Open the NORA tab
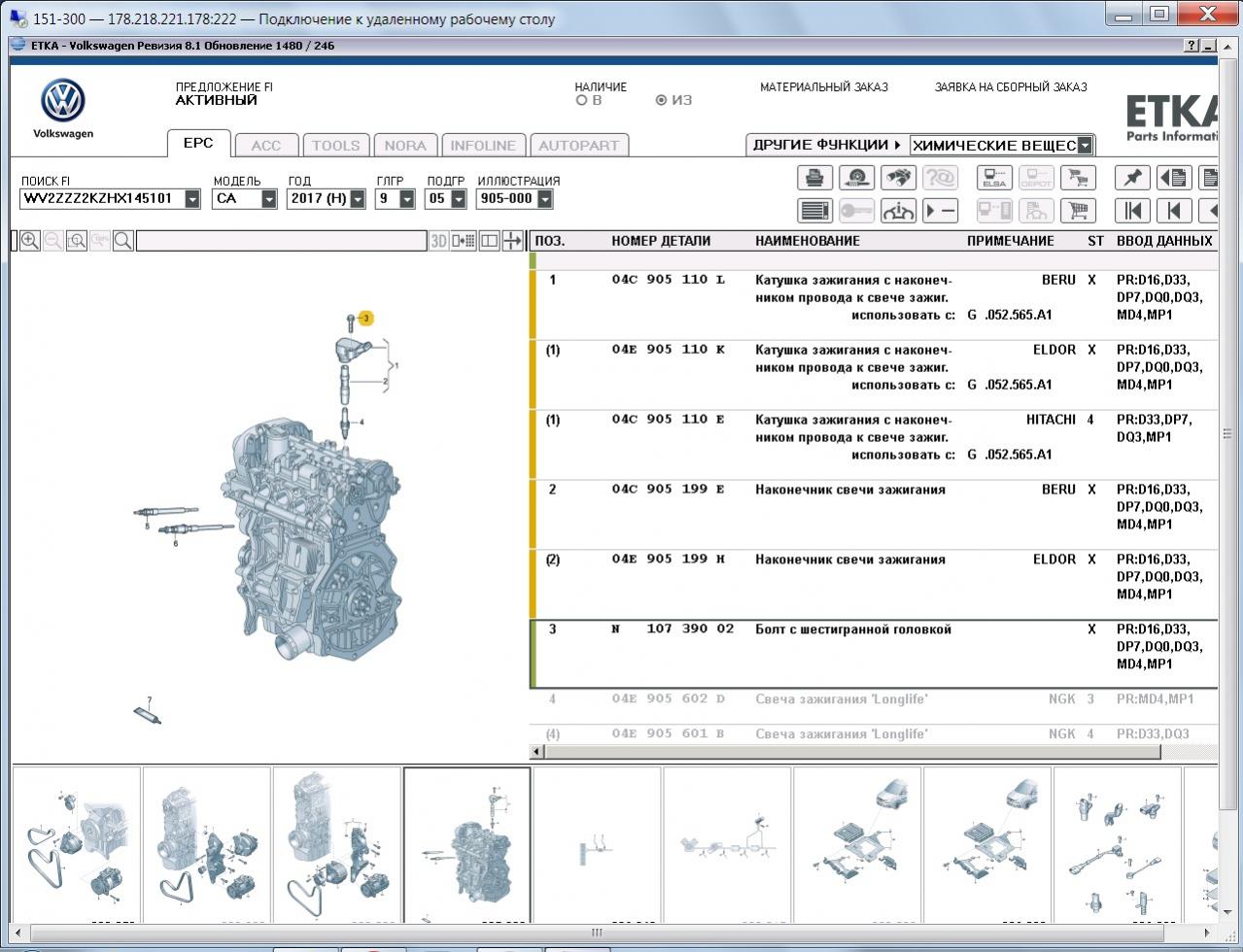Screen dimensions: 1243x952 [405, 146]
